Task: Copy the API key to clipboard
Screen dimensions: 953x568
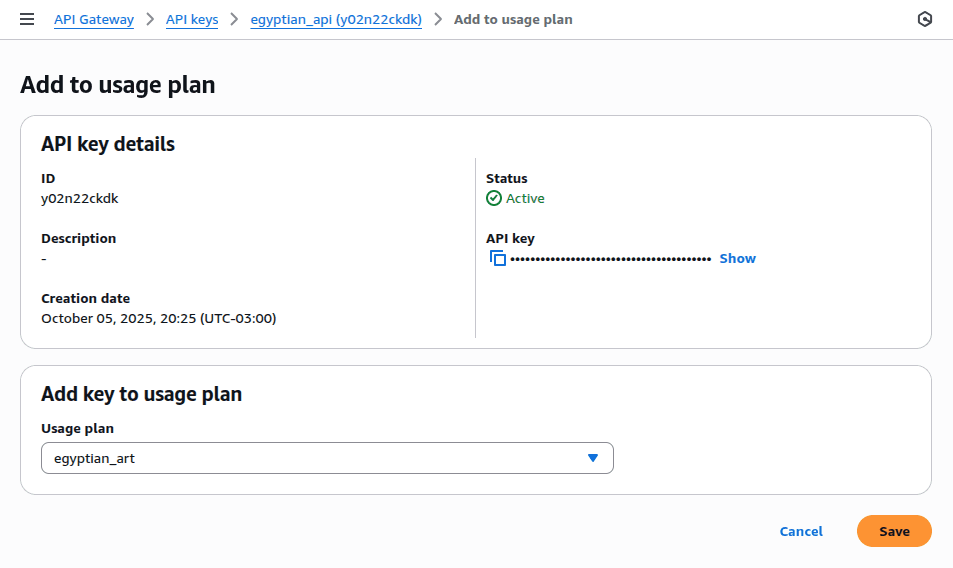Action: click(x=497, y=258)
